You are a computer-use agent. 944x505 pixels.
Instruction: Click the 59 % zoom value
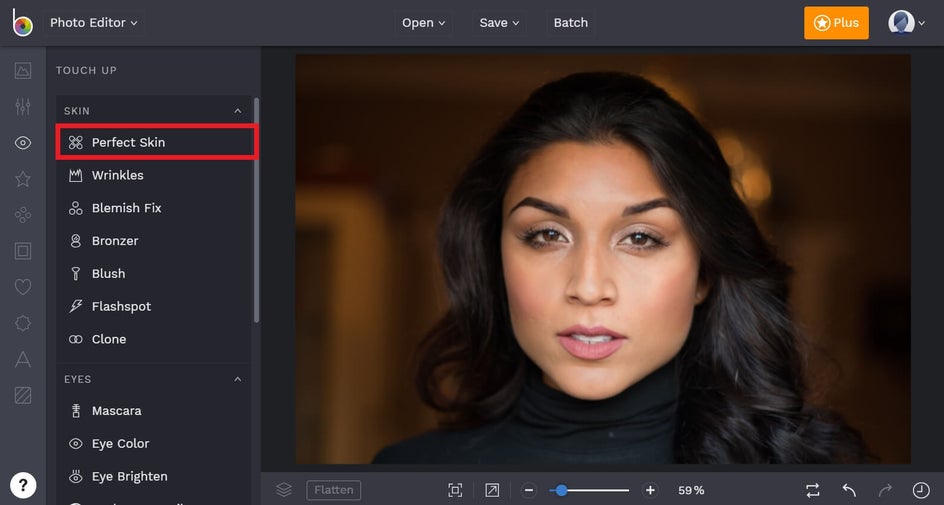point(691,490)
